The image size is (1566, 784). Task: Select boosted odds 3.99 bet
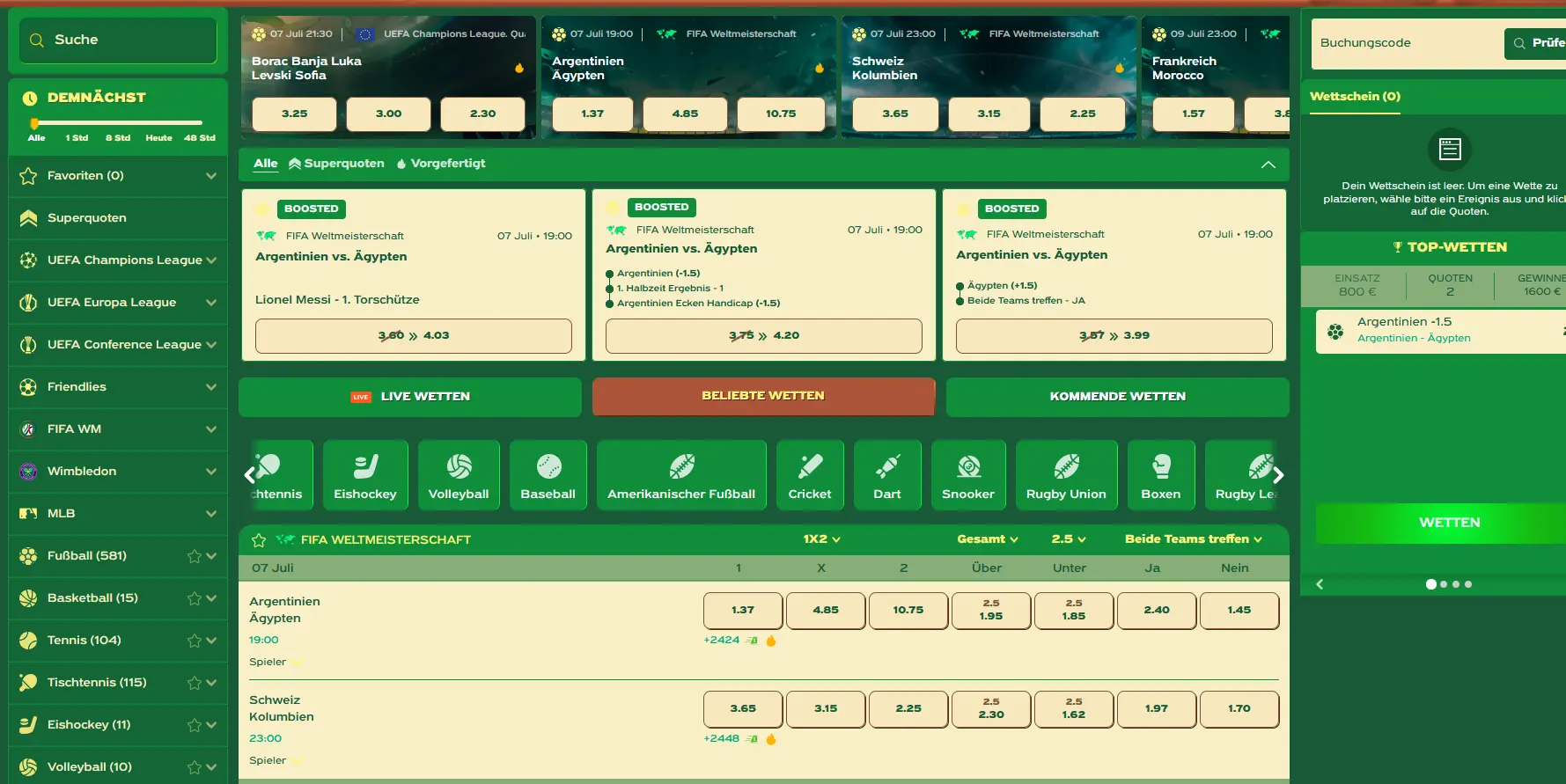coord(1114,336)
